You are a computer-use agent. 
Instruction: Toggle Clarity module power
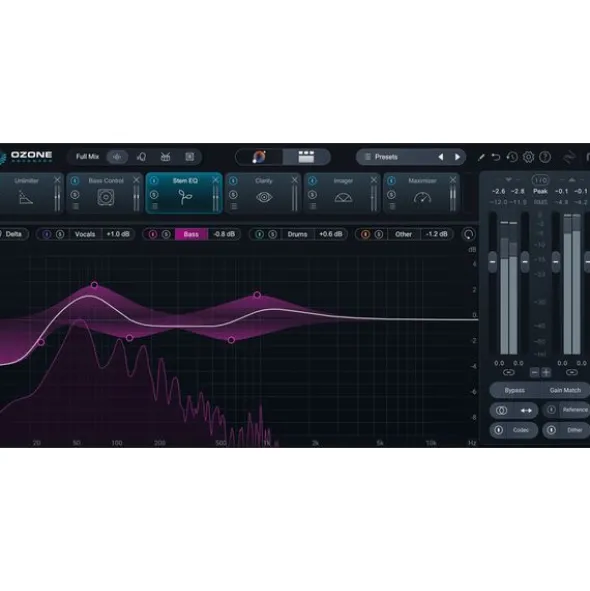tap(233, 181)
